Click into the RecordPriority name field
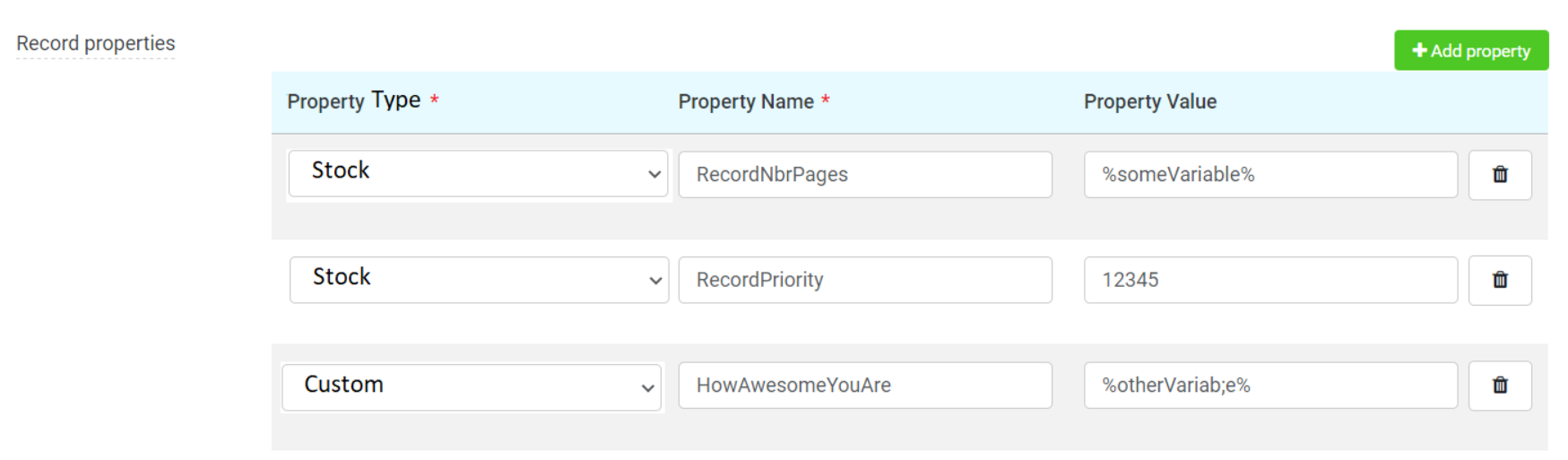Viewport: 1568px width, 460px height. [x=864, y=280]
